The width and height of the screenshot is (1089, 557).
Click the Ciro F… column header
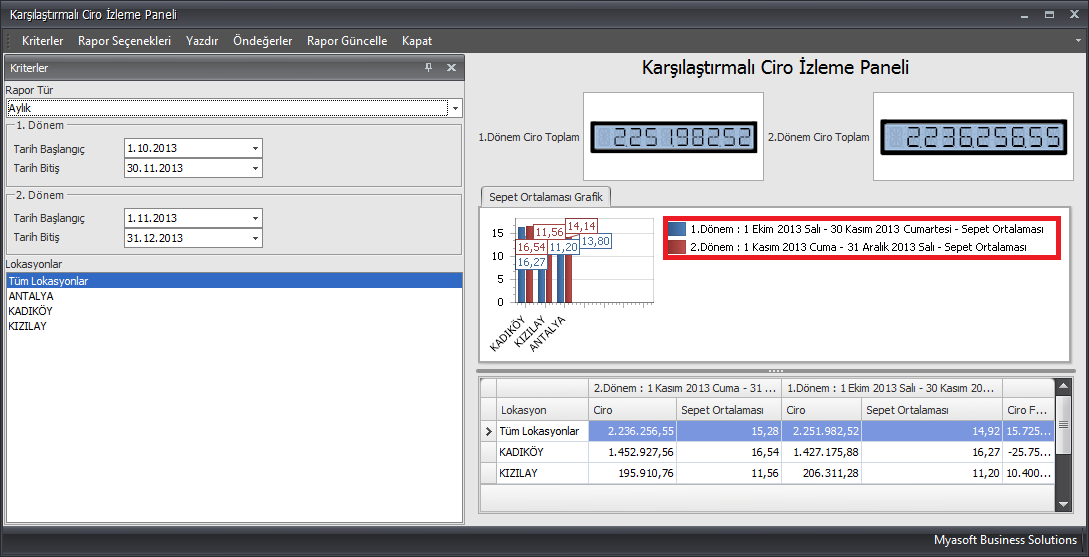pos(1028,410)
